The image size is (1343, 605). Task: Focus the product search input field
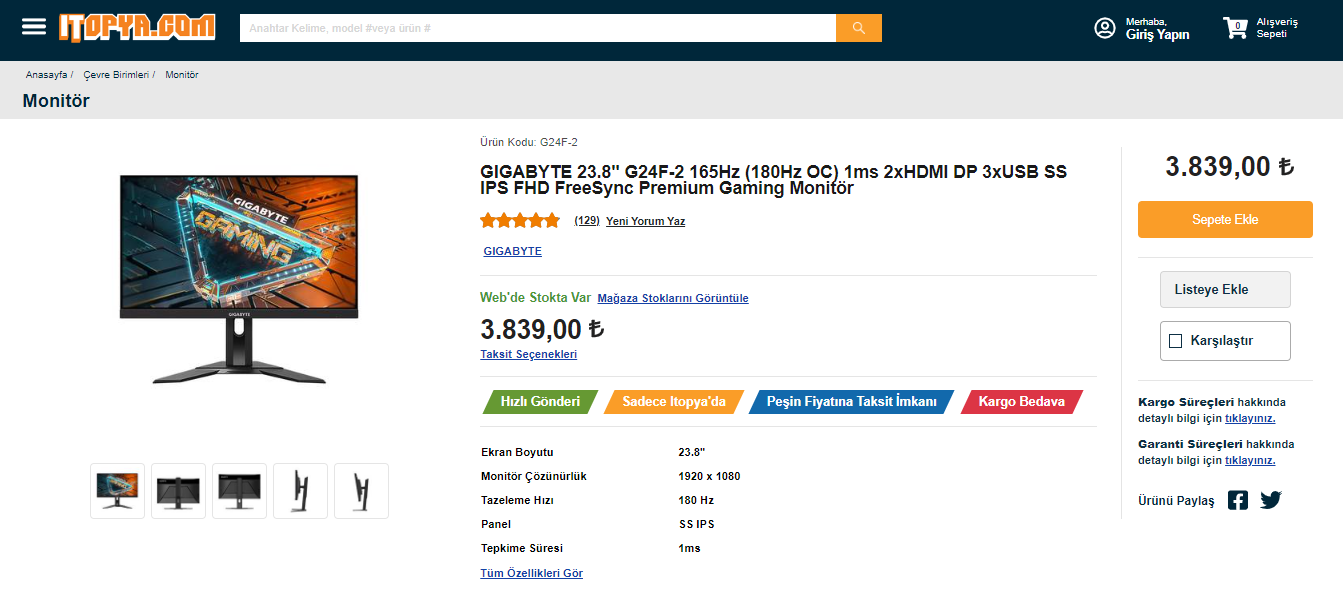tap(537, 28)
